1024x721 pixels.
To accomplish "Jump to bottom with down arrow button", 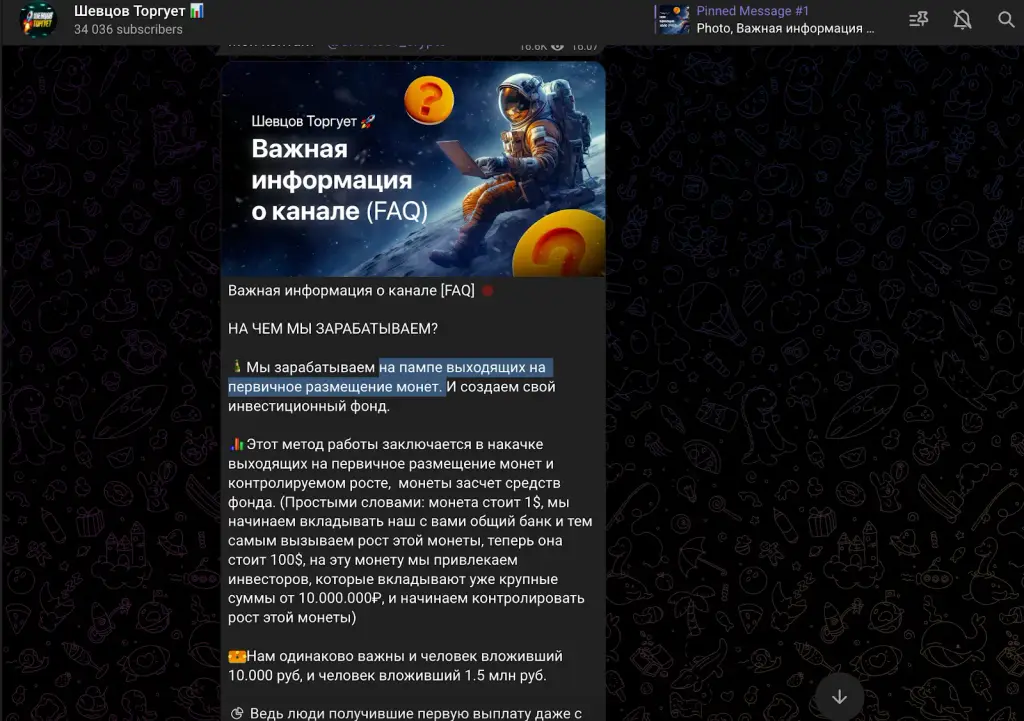I will click(x=839, y=697).
